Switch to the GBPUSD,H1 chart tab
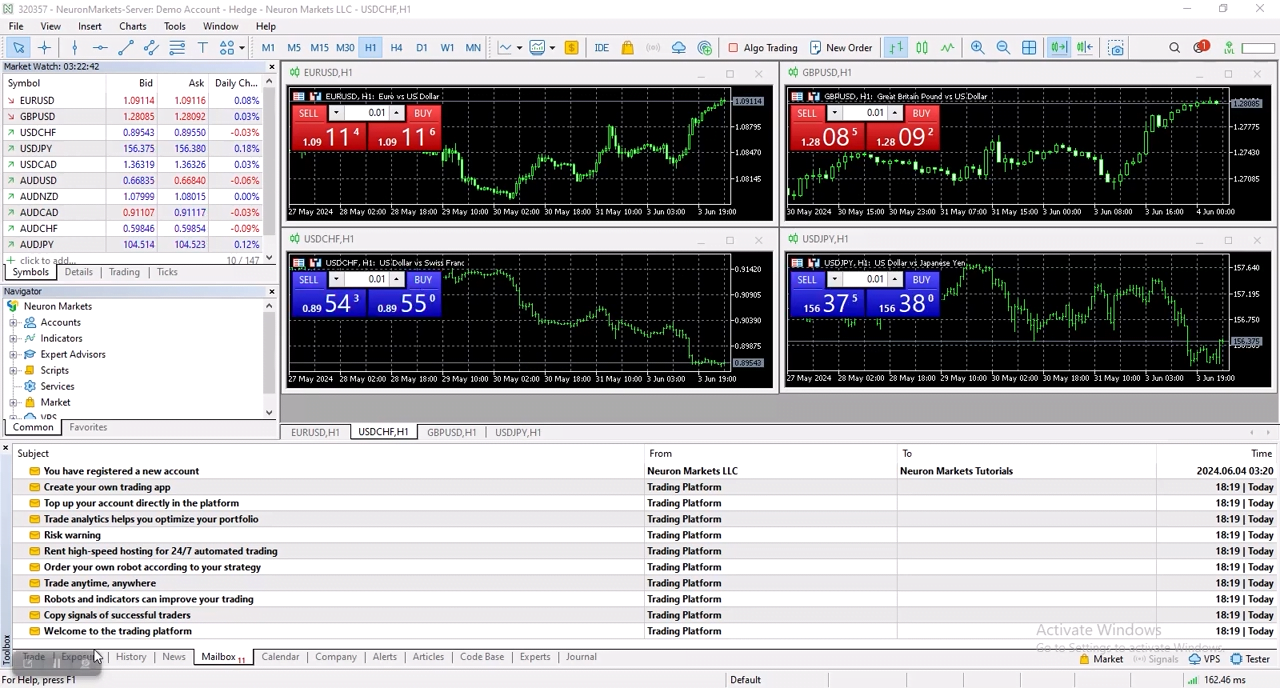Viewport: 1280px width, 688px height. tap(451, 432)
